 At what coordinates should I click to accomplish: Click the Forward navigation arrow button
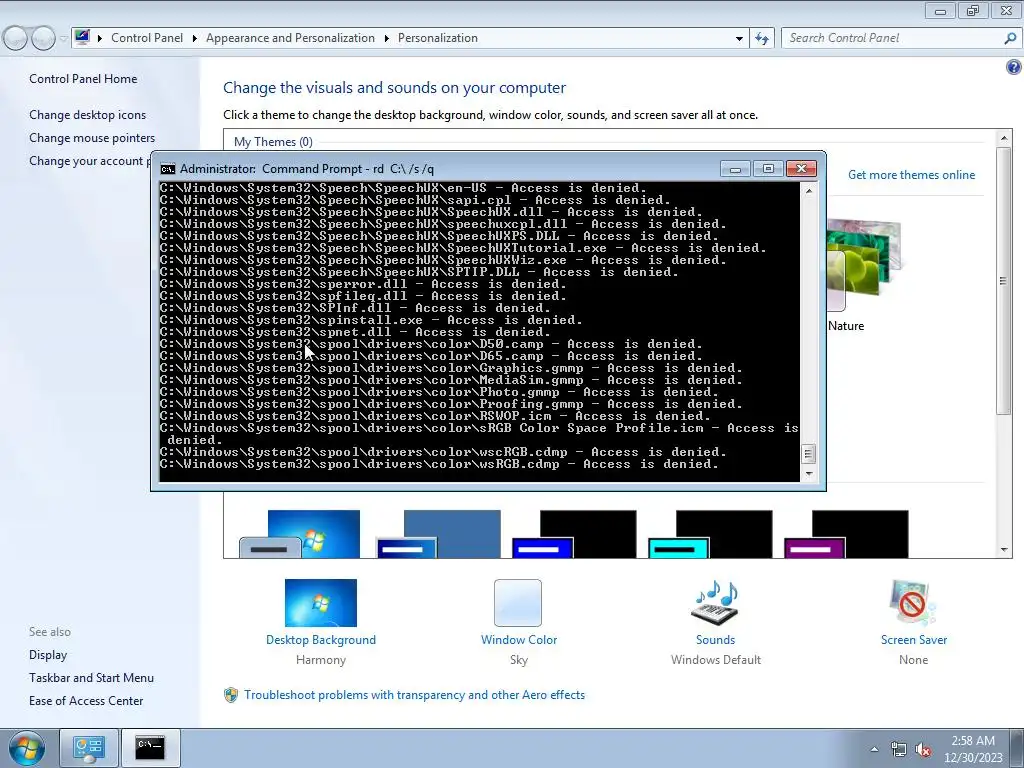(43, 39)
